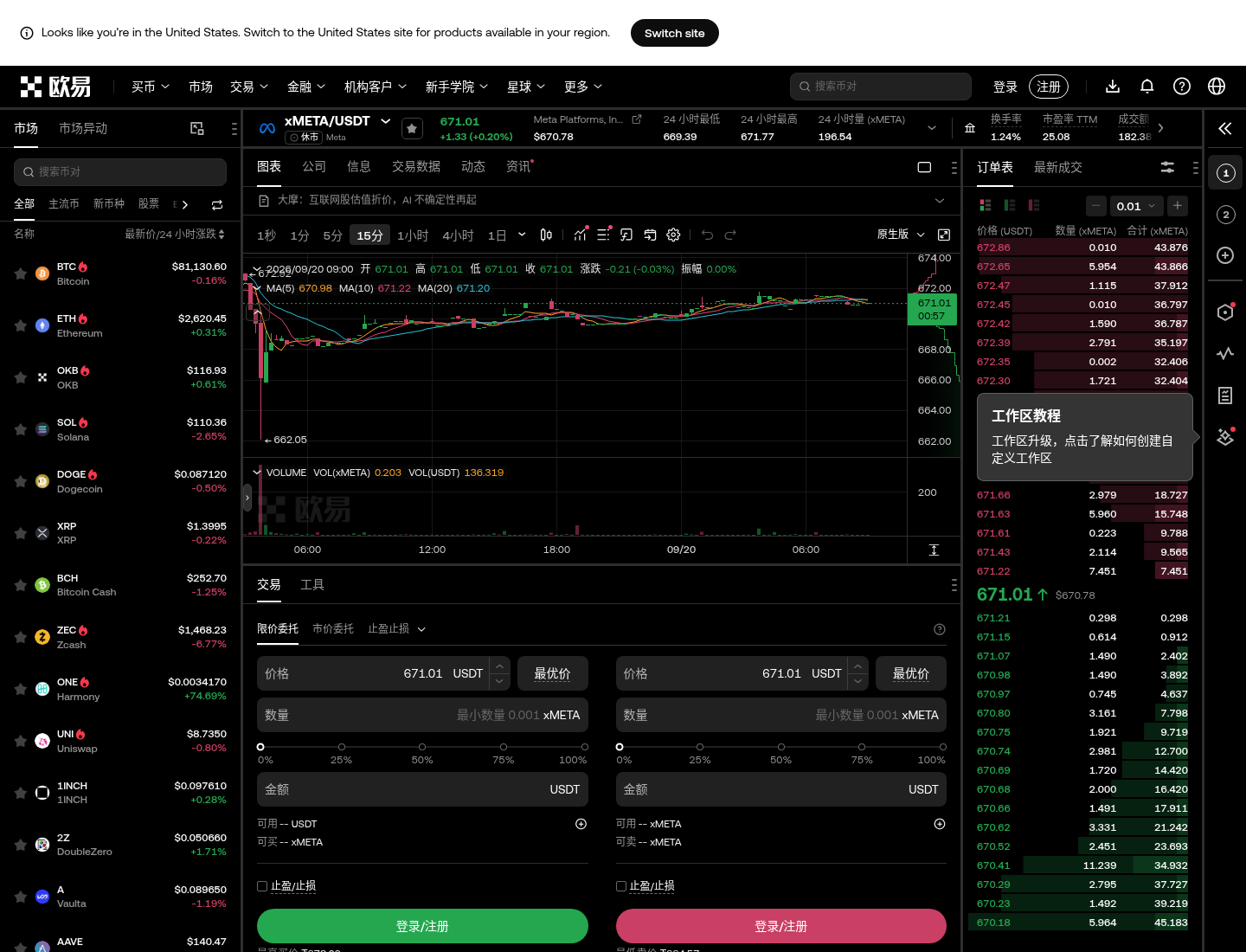The width and height of the screenshot is (1246, 952).
Task: Switch to workspace layout 2
Action: (1225, 215)
